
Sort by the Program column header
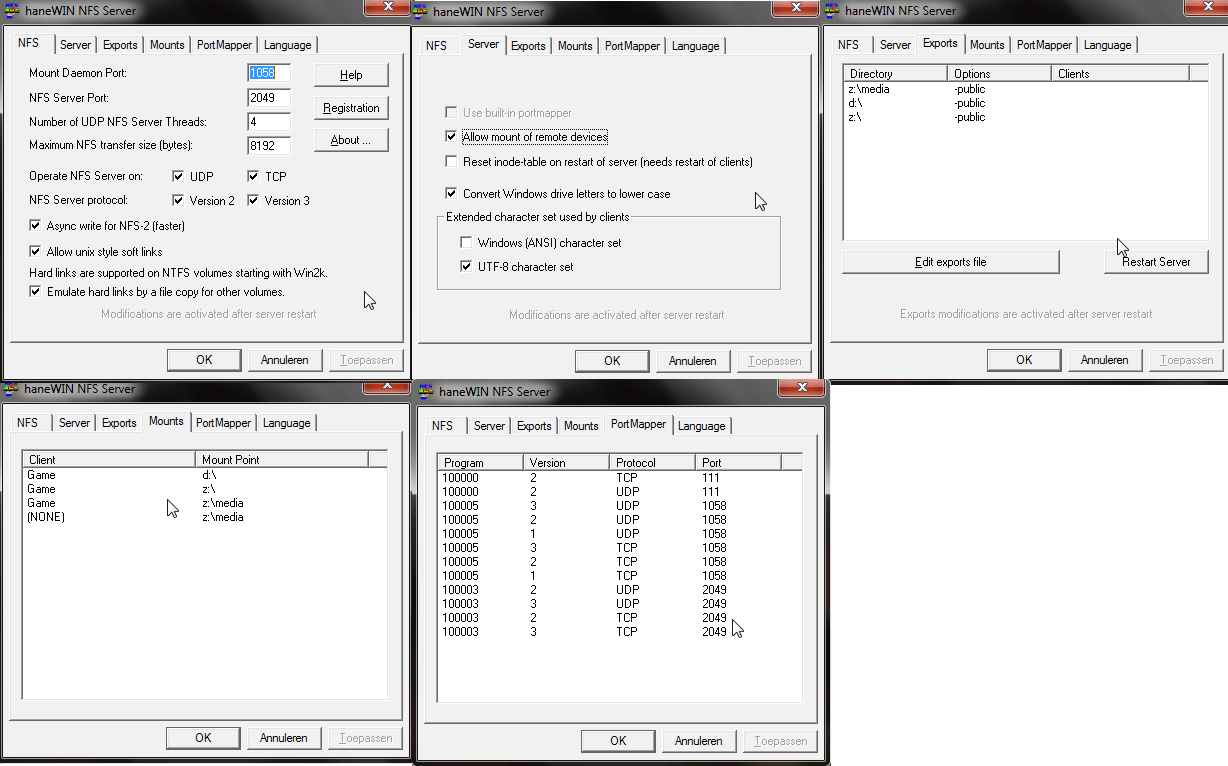(x=480, y=463)
